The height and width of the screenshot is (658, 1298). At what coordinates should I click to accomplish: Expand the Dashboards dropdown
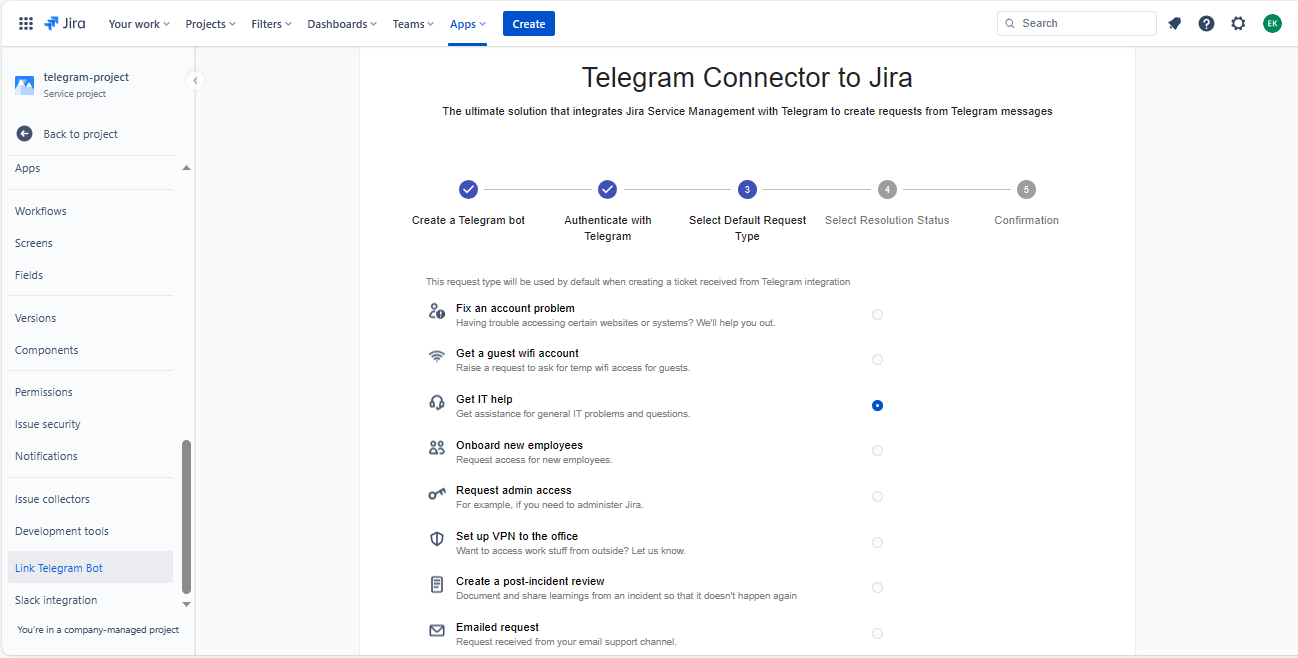coord(342,24)
